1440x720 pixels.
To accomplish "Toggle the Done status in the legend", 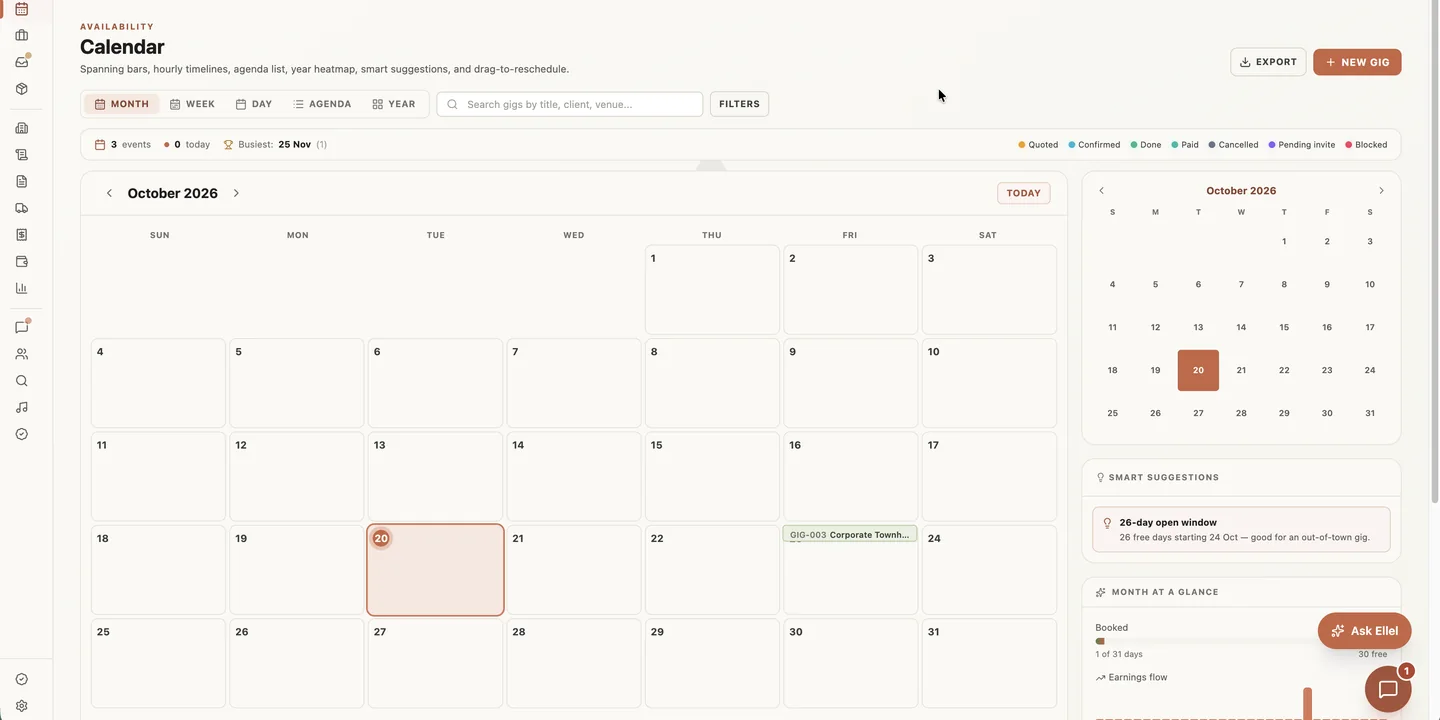I will click(1146, 145).
